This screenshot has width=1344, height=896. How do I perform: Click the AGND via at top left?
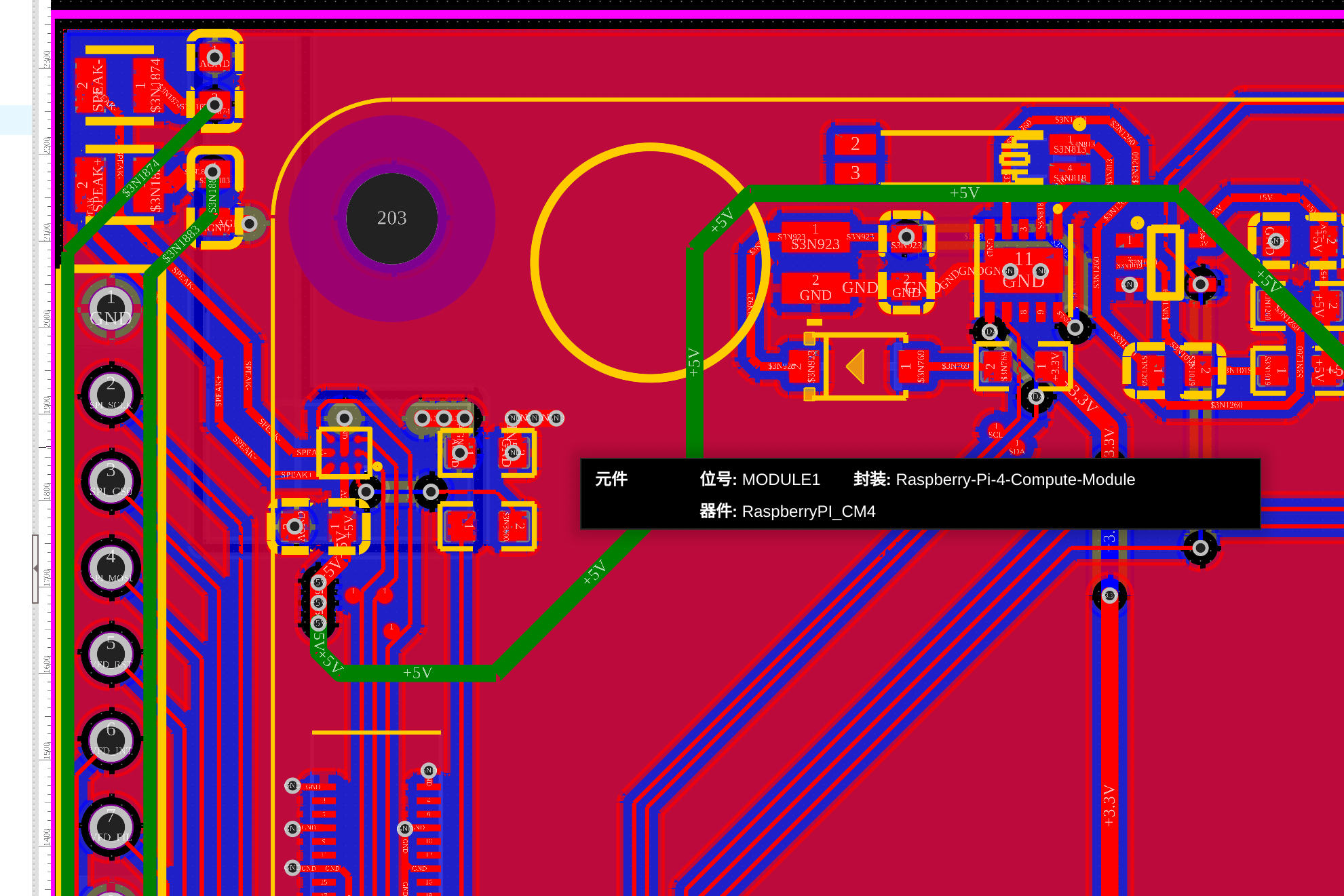tap(214, 58)
